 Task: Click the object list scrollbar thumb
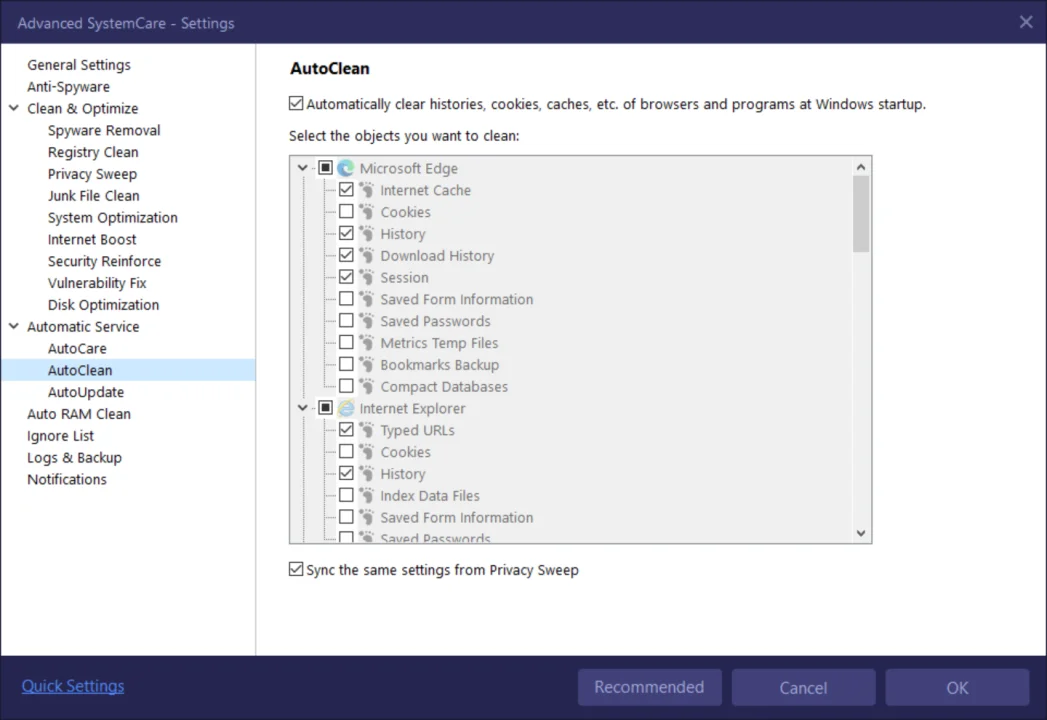tap(861, 214)
